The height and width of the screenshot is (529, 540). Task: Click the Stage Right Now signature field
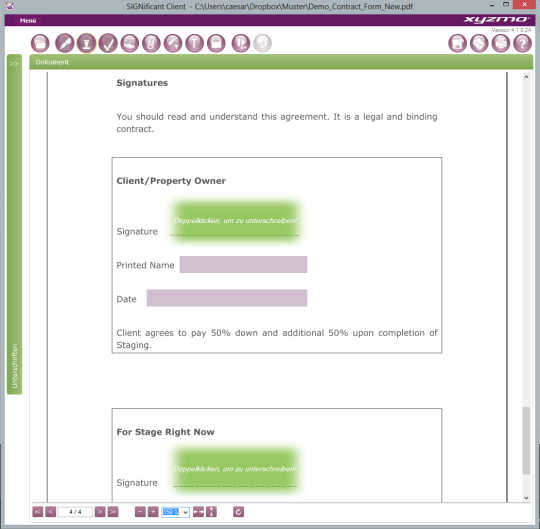coord(235,470)
